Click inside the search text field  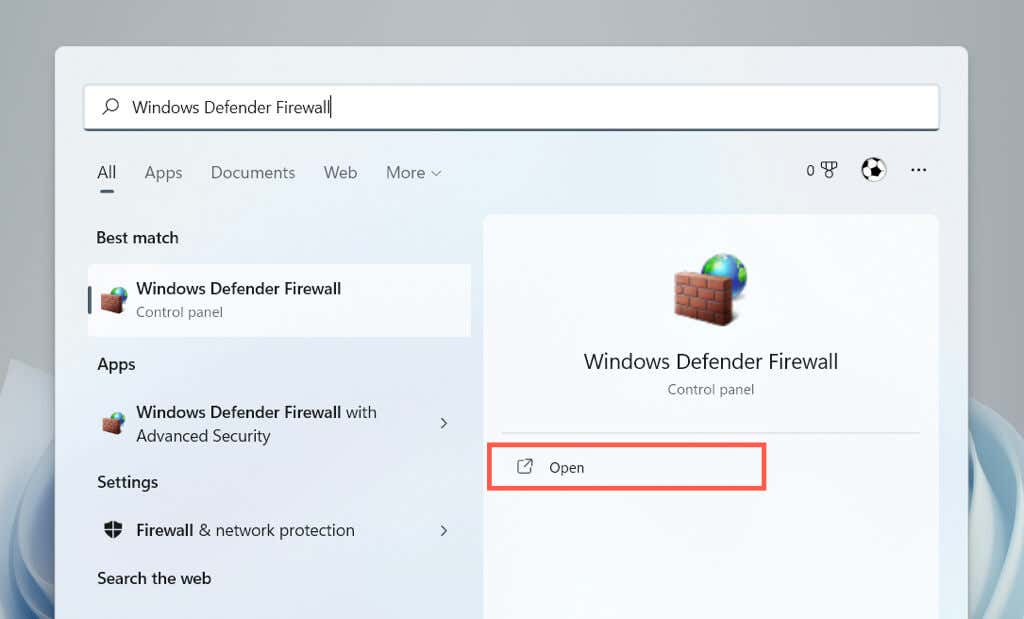tap(511, 107)
